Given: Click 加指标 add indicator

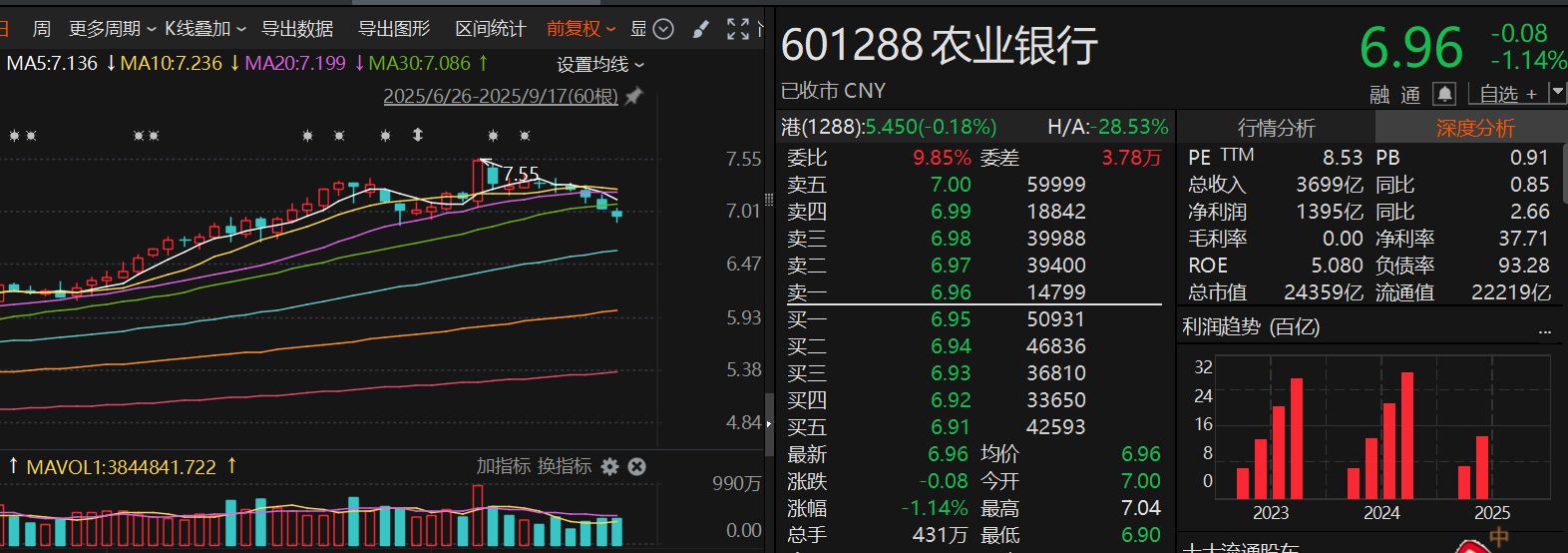Looking at the screenshot, I should [504, 466].
